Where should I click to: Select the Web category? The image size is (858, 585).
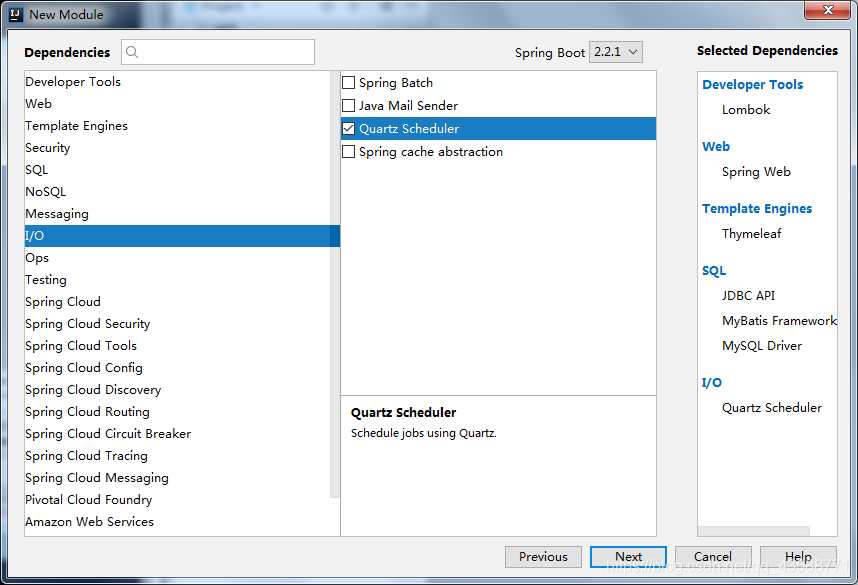pos(177,103)
